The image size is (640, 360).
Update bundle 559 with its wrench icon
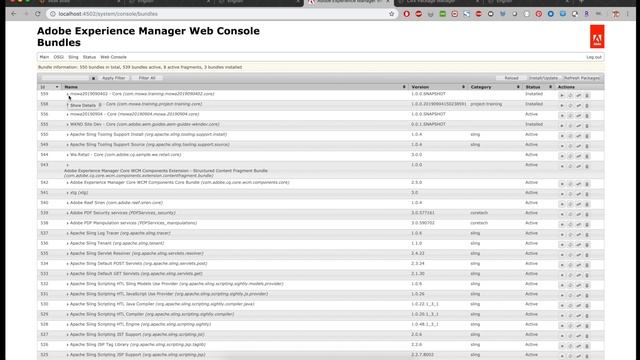point(578,96)
